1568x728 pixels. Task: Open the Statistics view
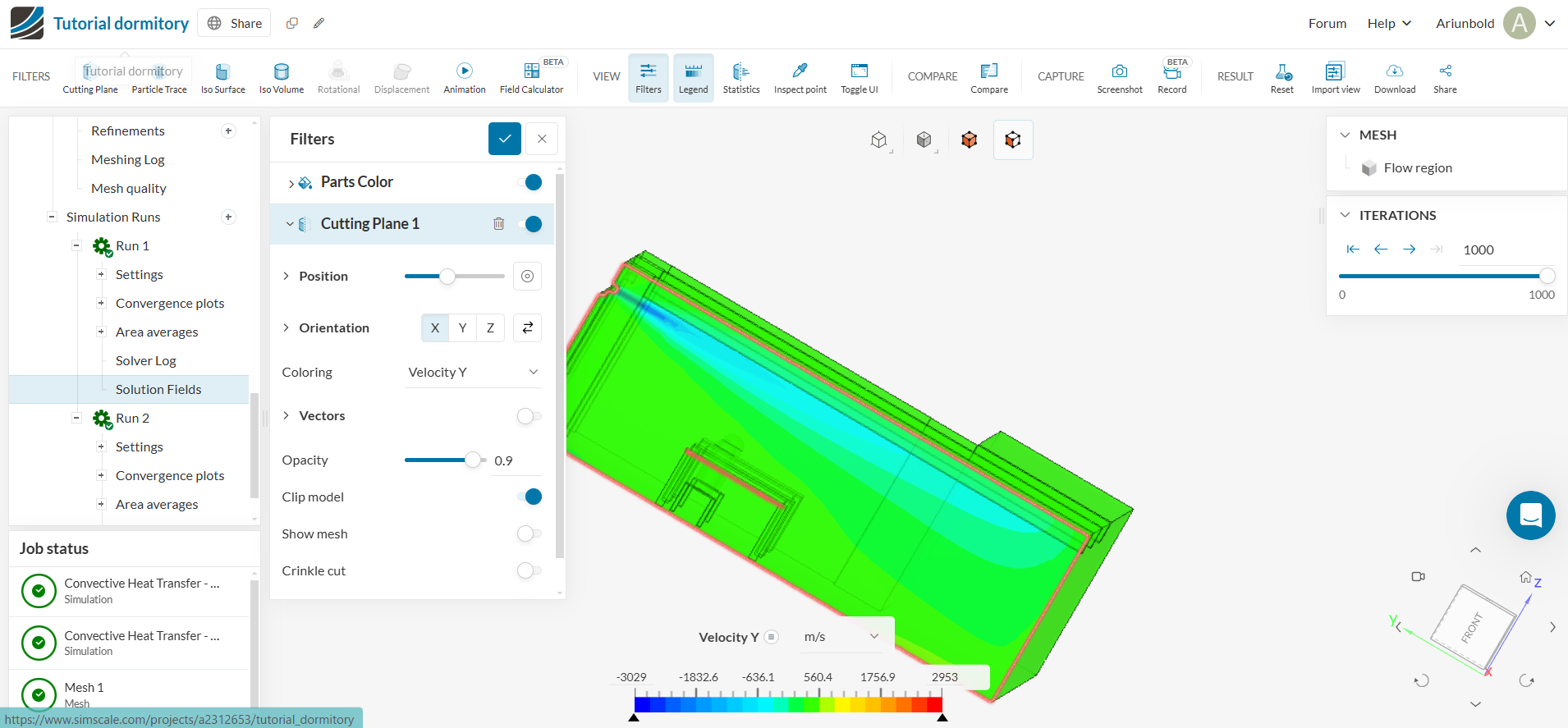(x=741, y=78)
